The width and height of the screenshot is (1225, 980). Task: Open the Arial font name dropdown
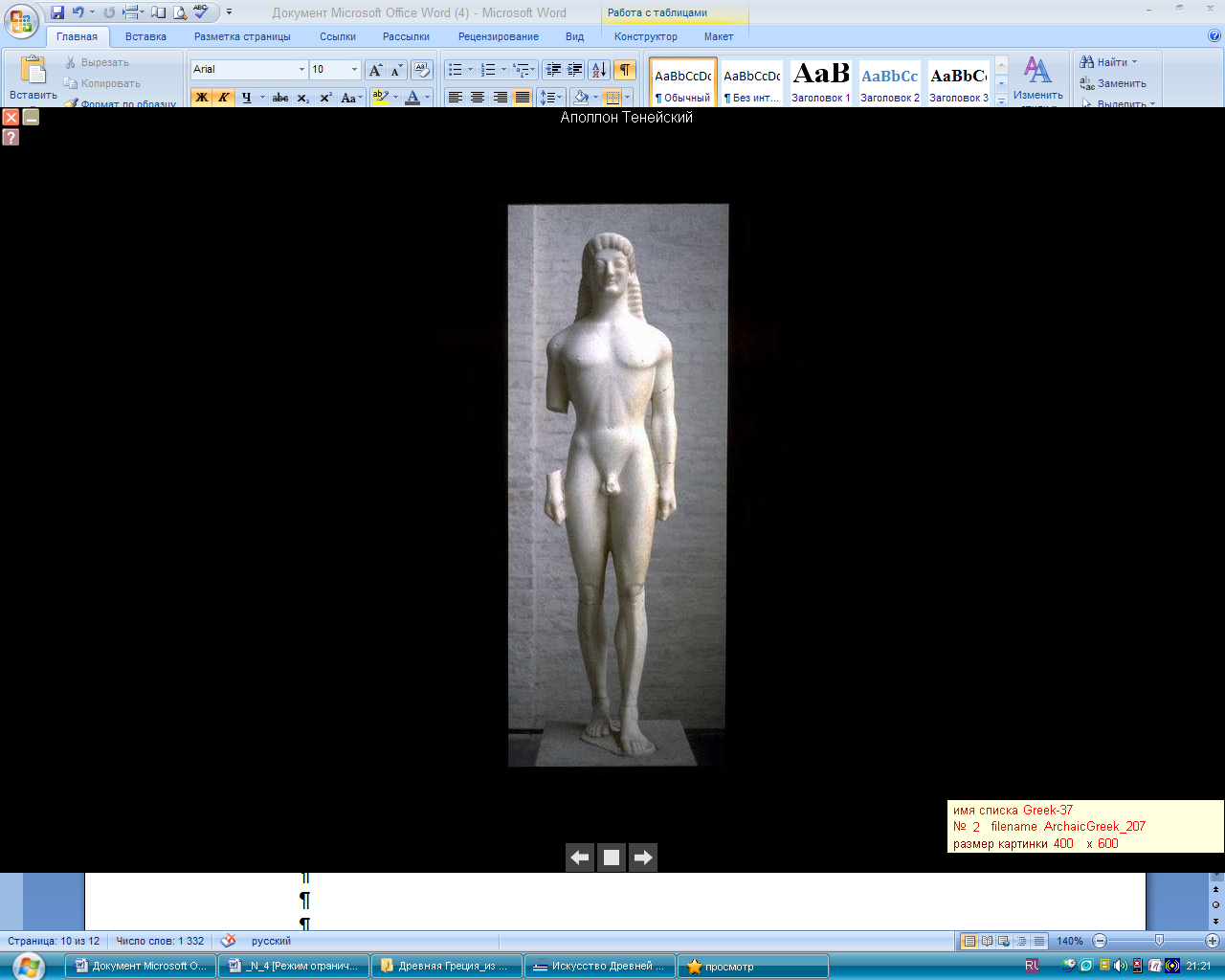pyautogui.click(x=301, y=70)
